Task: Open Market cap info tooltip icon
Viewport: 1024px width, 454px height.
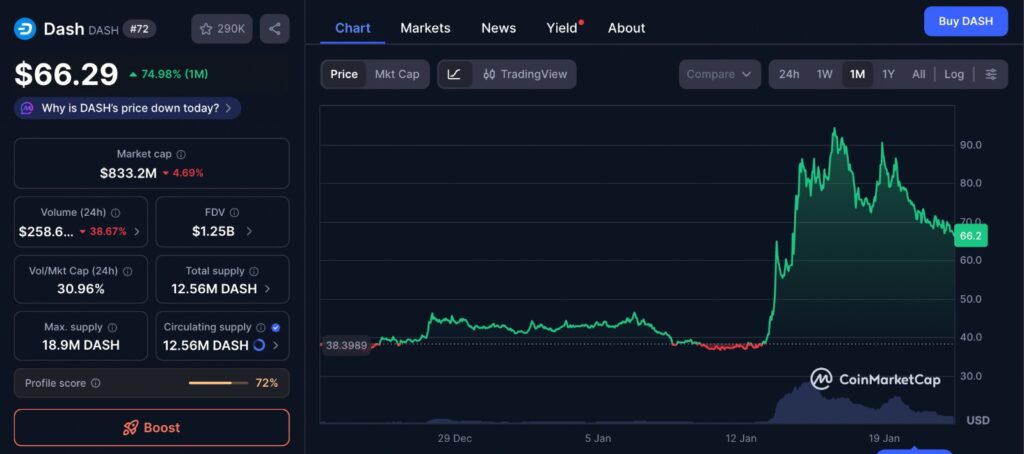Action: [x=181, y=155]
